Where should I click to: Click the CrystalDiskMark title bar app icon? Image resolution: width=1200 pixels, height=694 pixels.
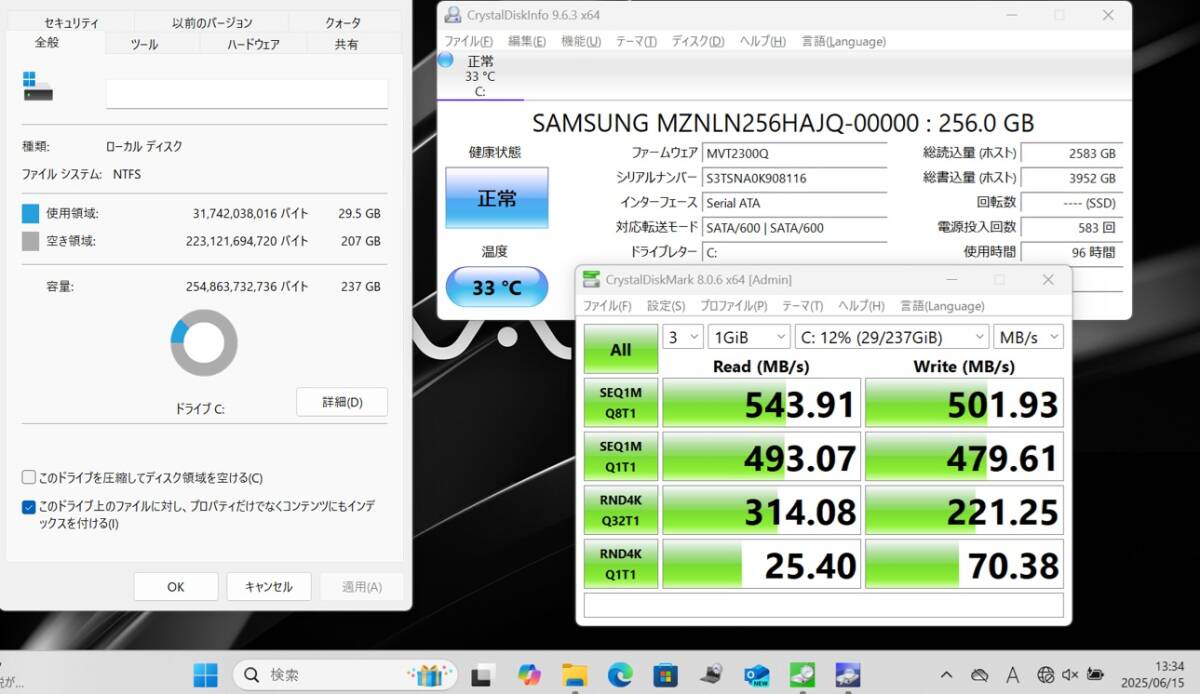point(591,280)
